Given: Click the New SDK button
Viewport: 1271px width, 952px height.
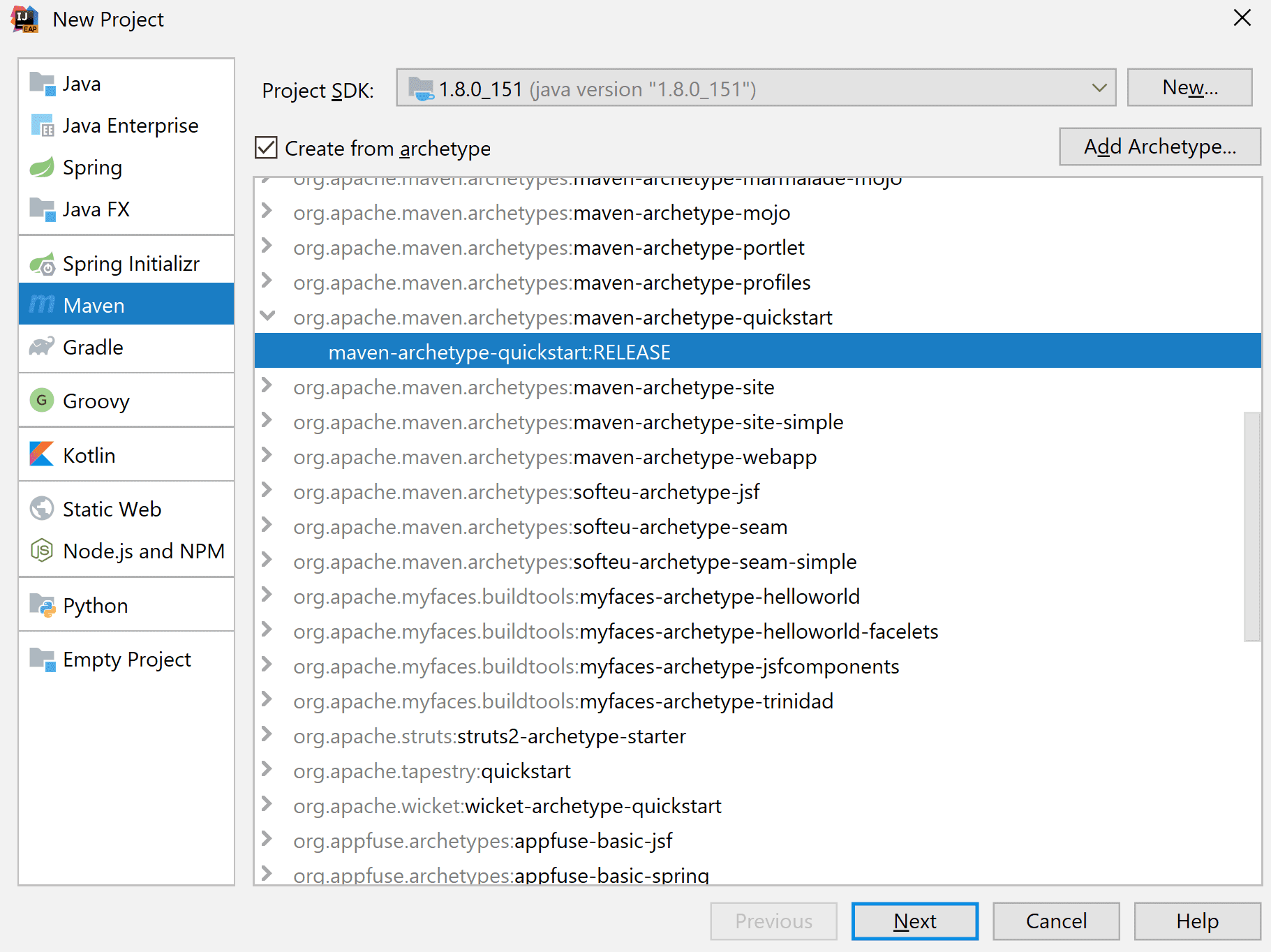Looking at the screenshot, I should click(x=1189, y=88).
